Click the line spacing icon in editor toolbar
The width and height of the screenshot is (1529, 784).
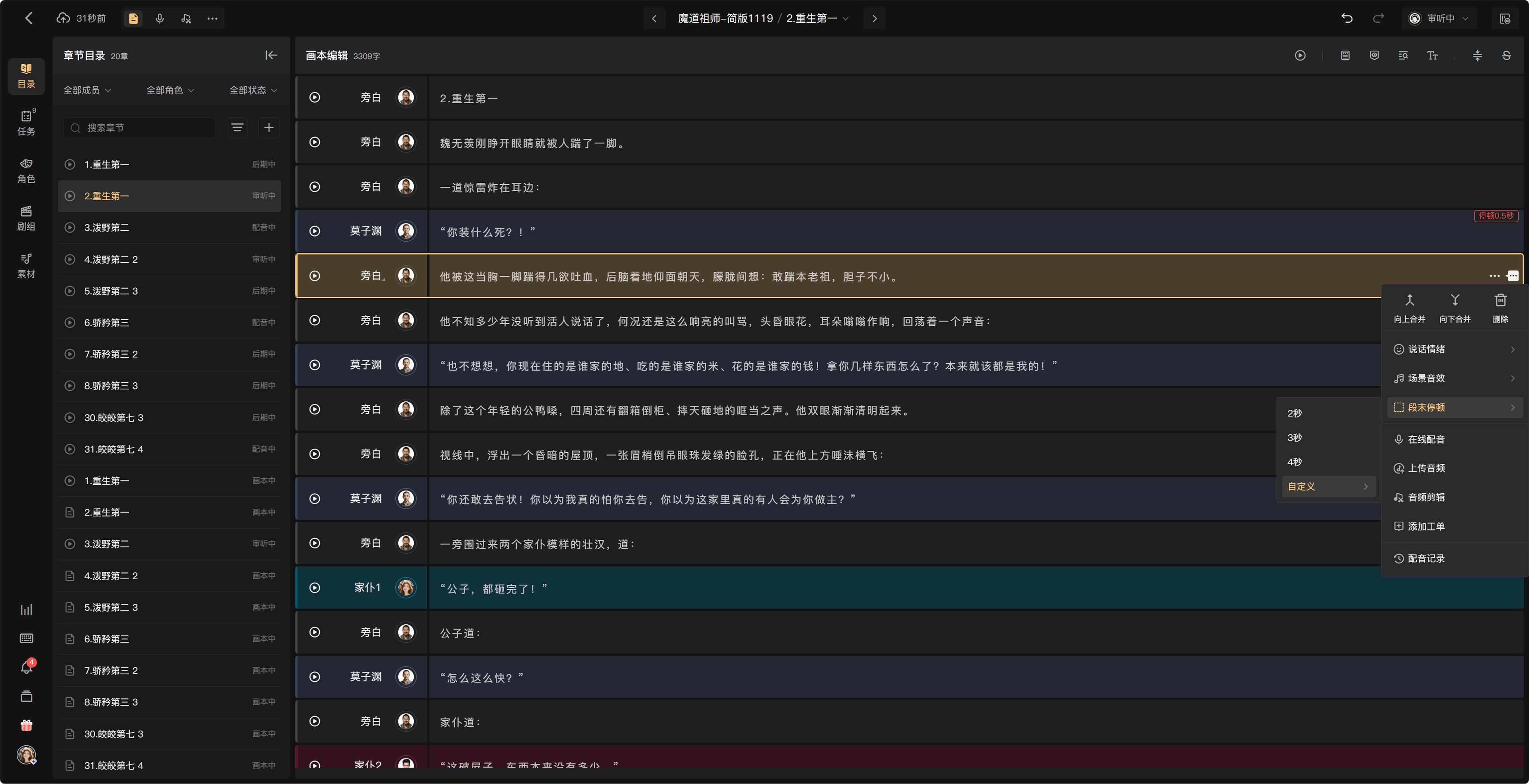click(1477, 55)
